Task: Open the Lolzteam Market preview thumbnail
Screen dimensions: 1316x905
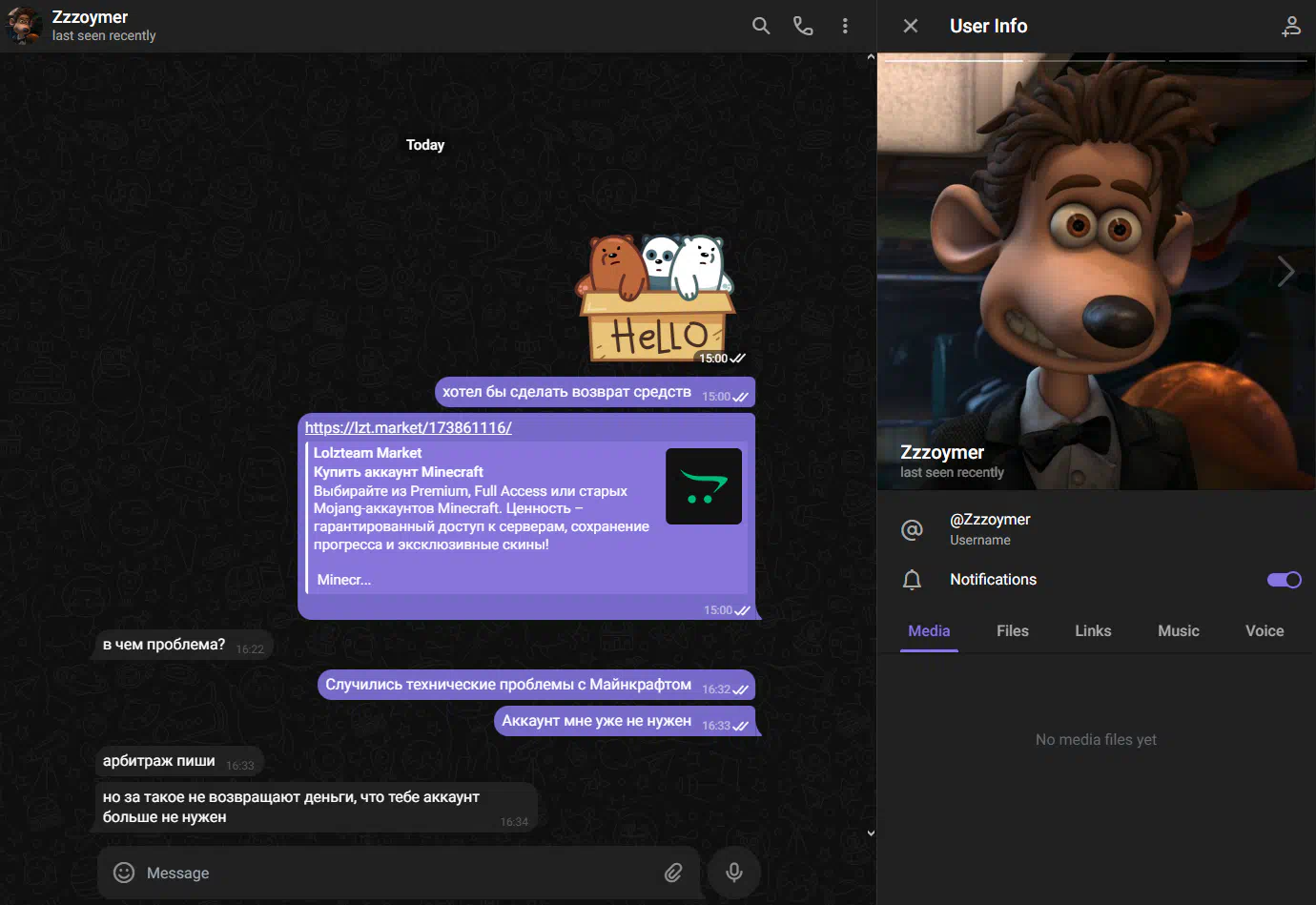Action: (704, 486)
